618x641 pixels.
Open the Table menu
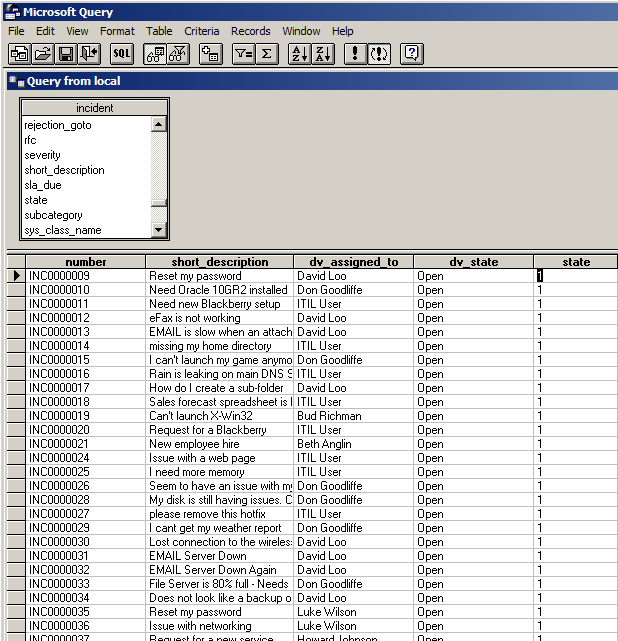click(159, 31)
